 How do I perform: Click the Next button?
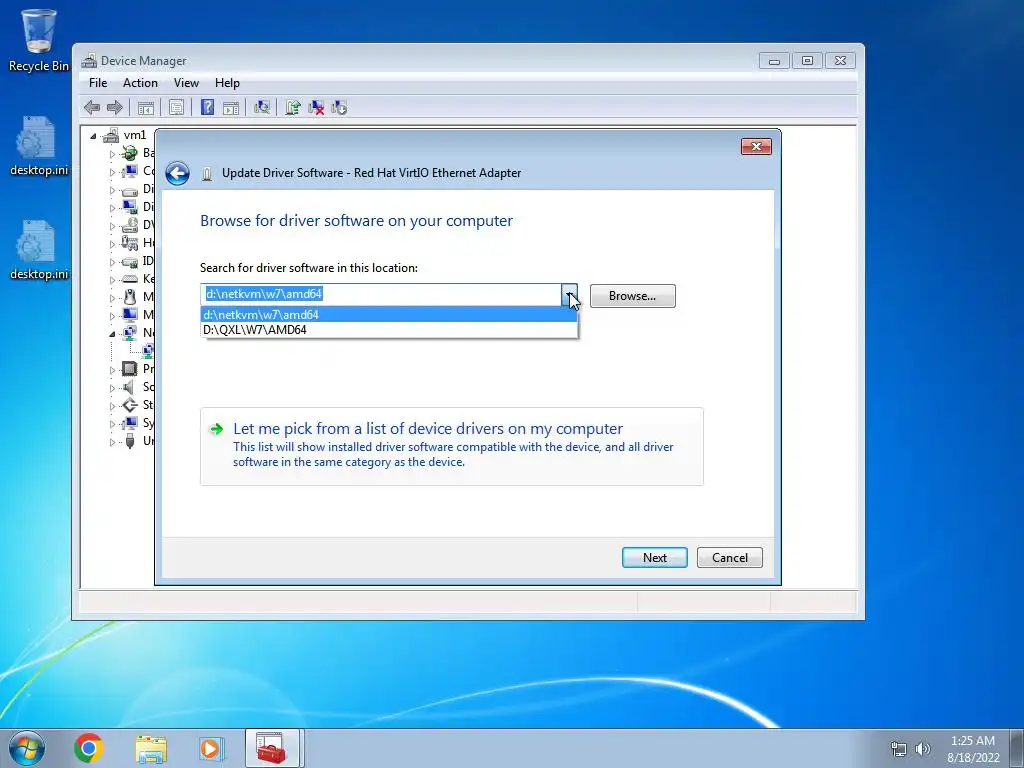pyautogui.click(x=654, y=558)
